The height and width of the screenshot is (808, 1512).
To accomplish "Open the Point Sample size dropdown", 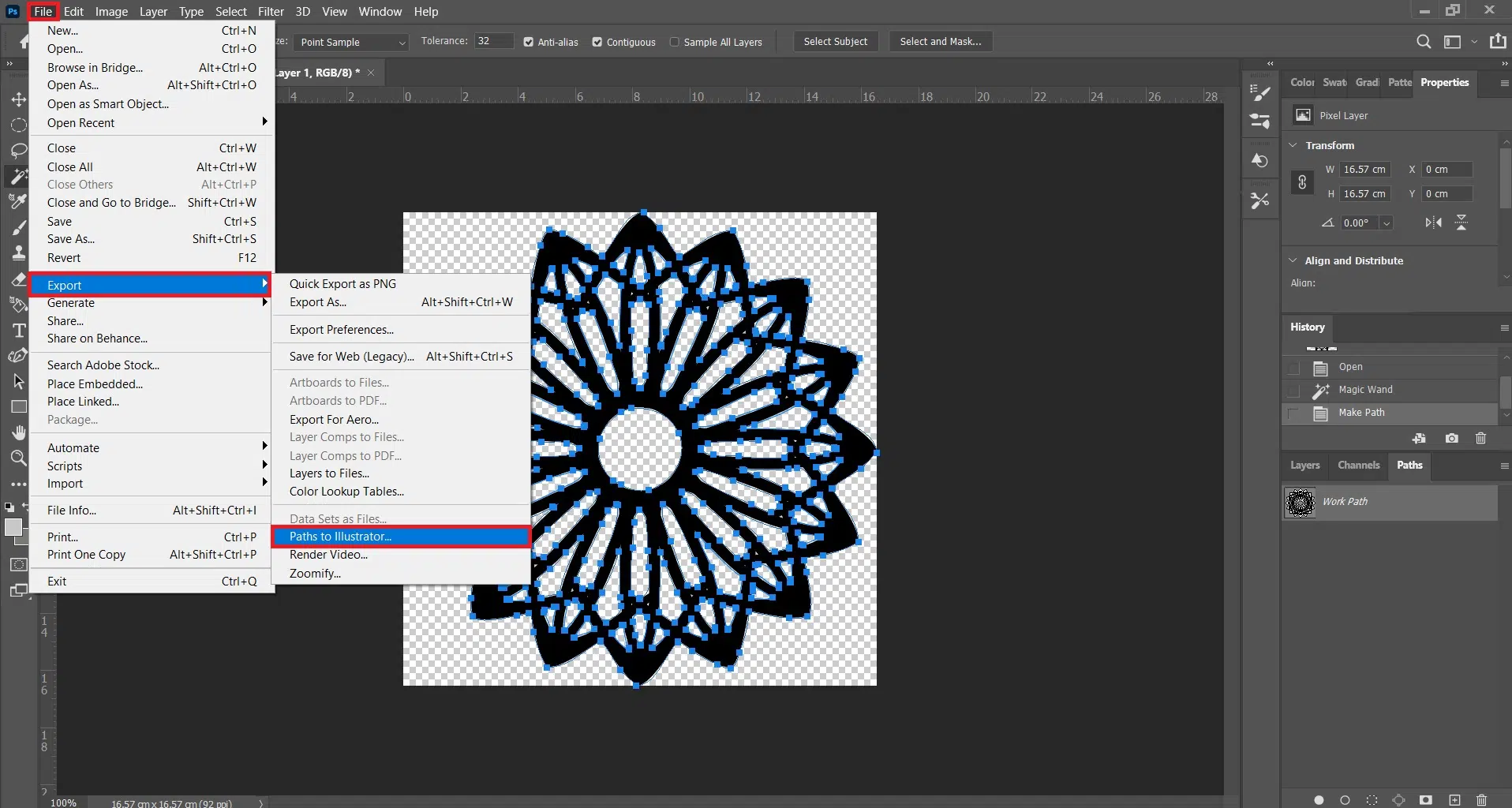I will [352, 43].
